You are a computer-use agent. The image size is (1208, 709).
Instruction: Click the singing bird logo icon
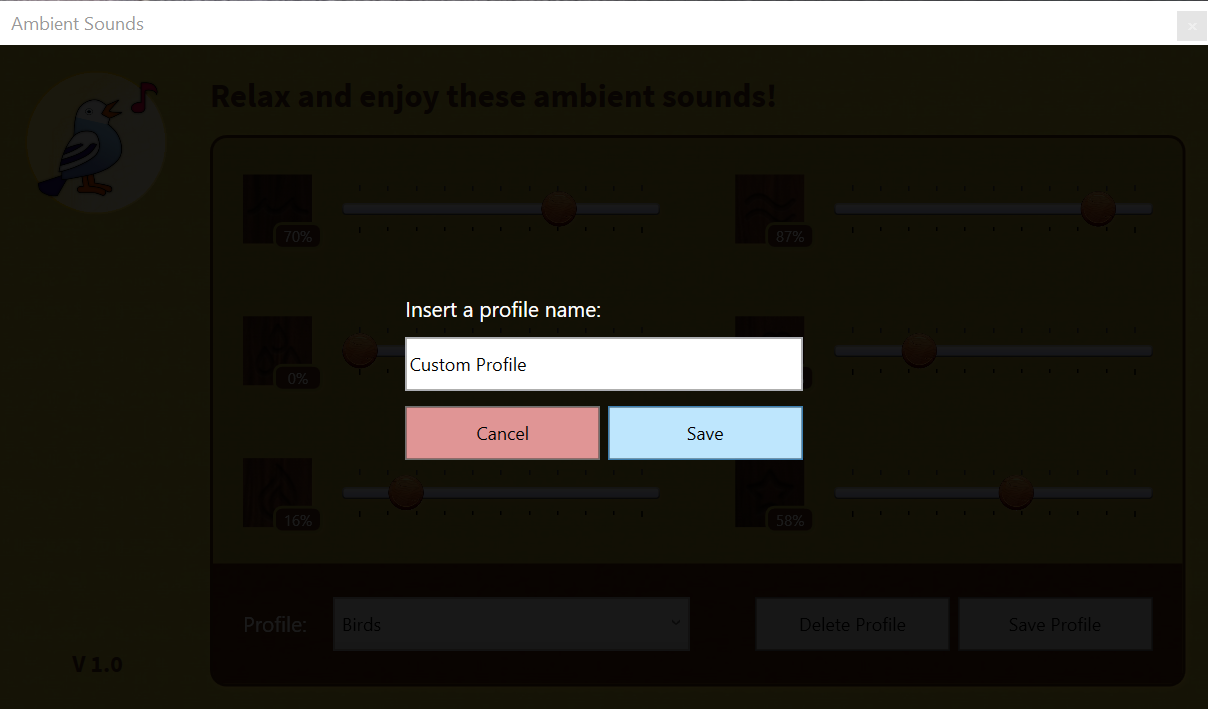click(95, 140)
